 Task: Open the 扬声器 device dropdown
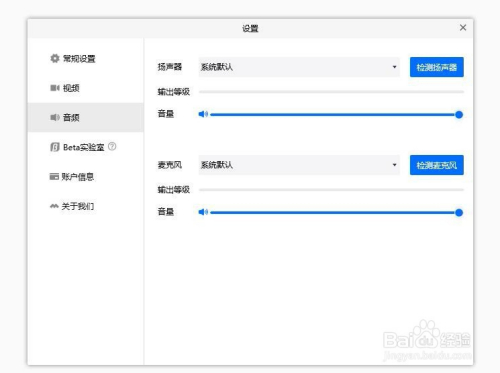[x=299, y=67]
